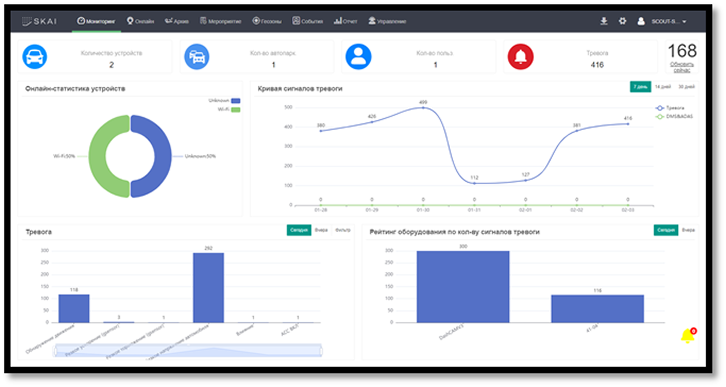Click the red alarm bell icon
Screen dimensions: 726x387
click(x=520, y=57)
